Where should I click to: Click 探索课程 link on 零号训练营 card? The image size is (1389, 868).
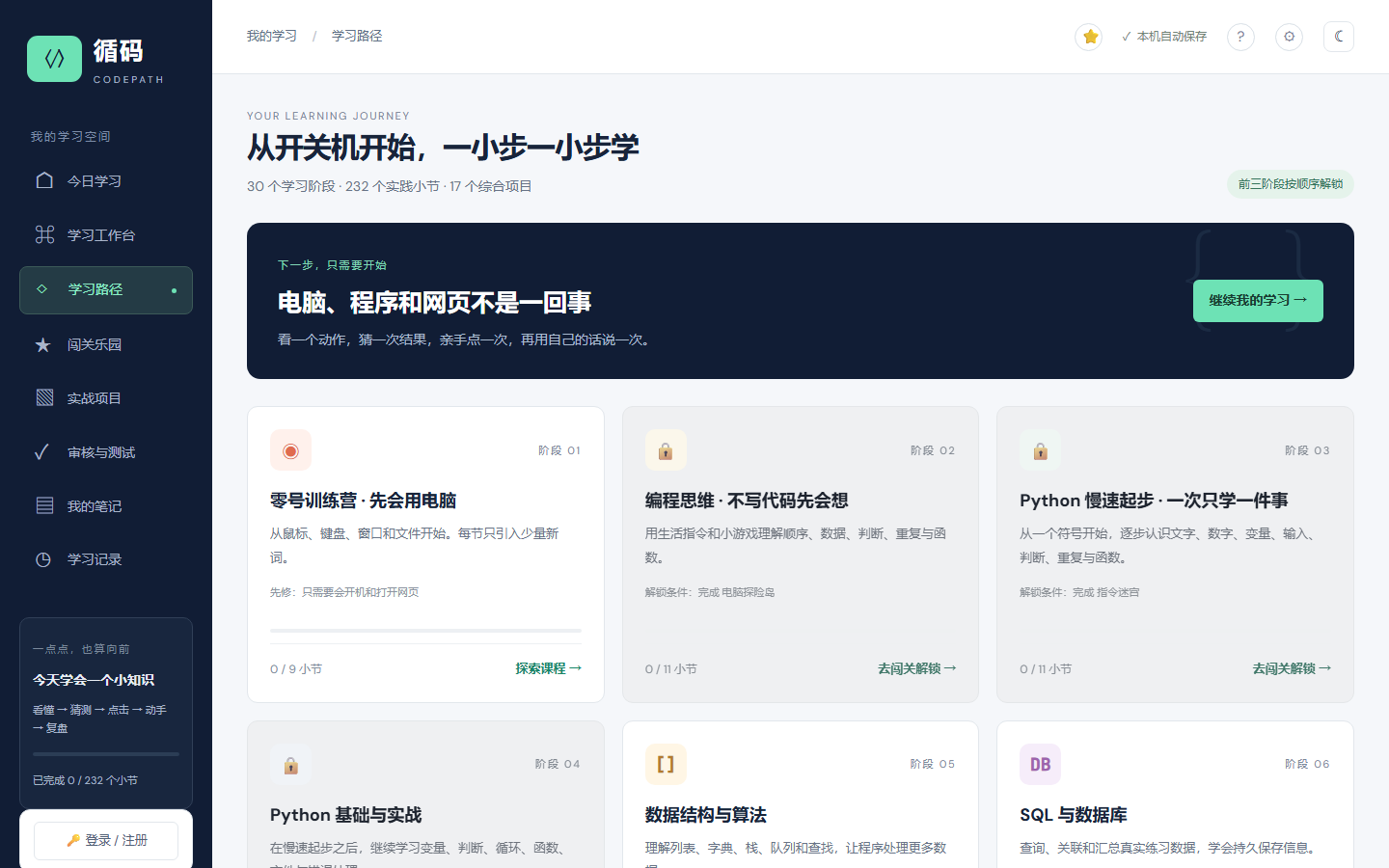pyautogui.click(x=549, y=668)
